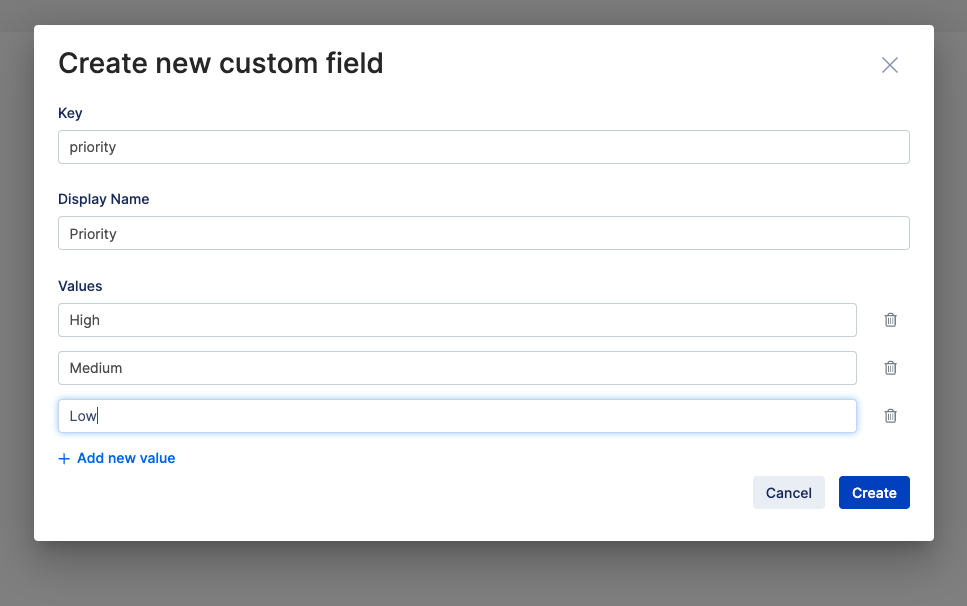Focus the Key input containing "priority"
Viewport: 967px width, 606px height.
pos(484,147)
